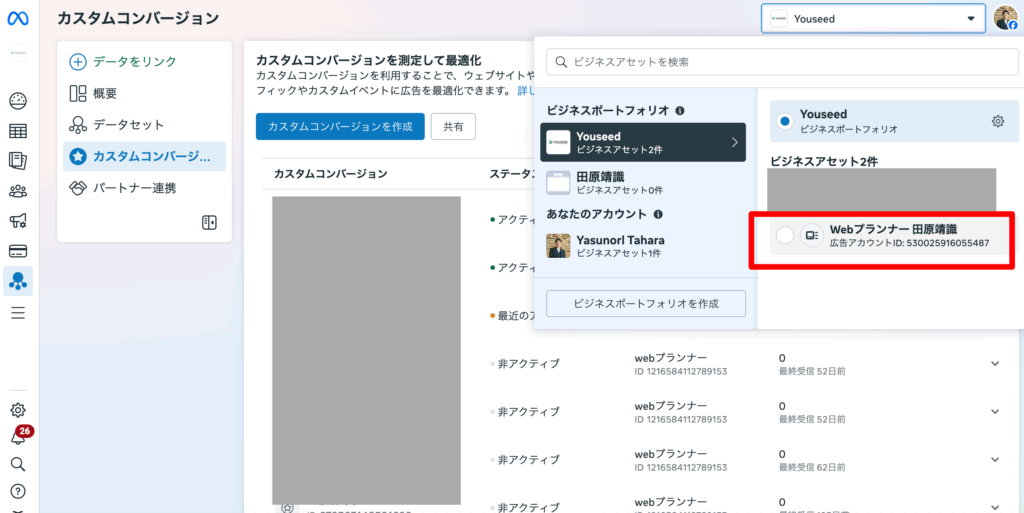Click info icon beside あなたのアカウント
The image size is (1024, 513).
coord(658,214)
